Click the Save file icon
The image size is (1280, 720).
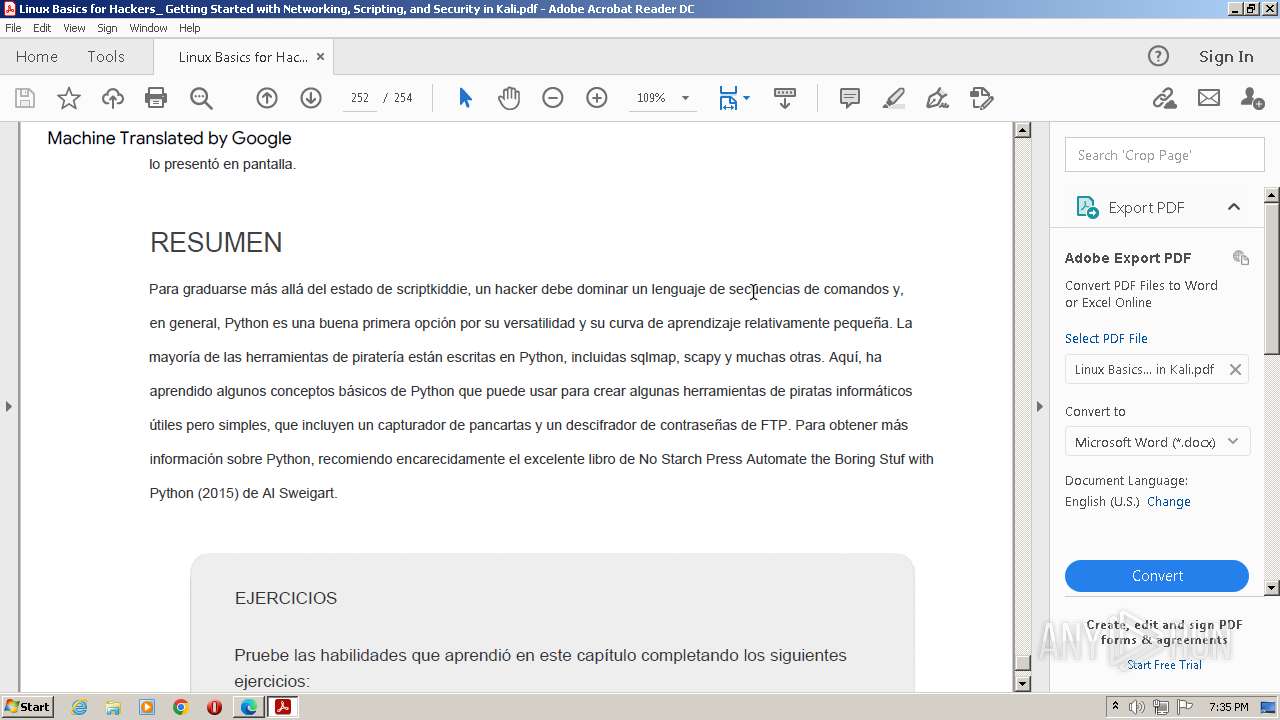pos(25,98)
